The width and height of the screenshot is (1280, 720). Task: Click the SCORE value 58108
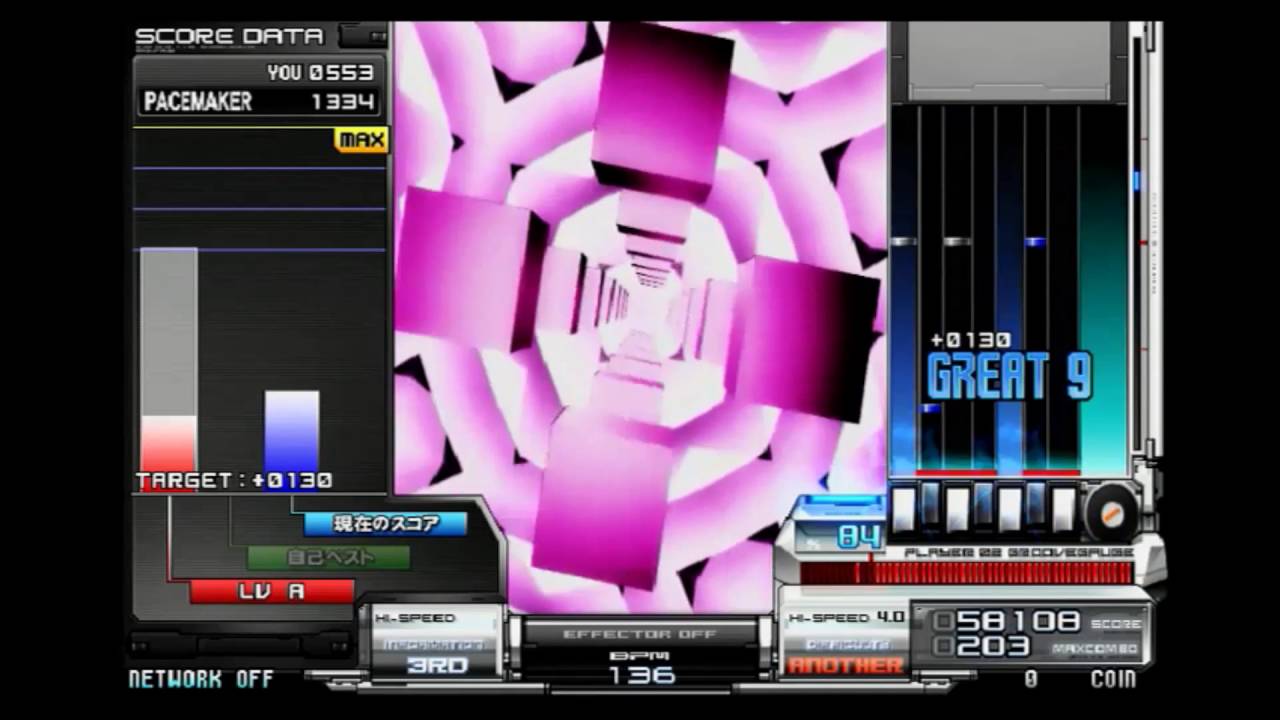(x=1017, y=621)
